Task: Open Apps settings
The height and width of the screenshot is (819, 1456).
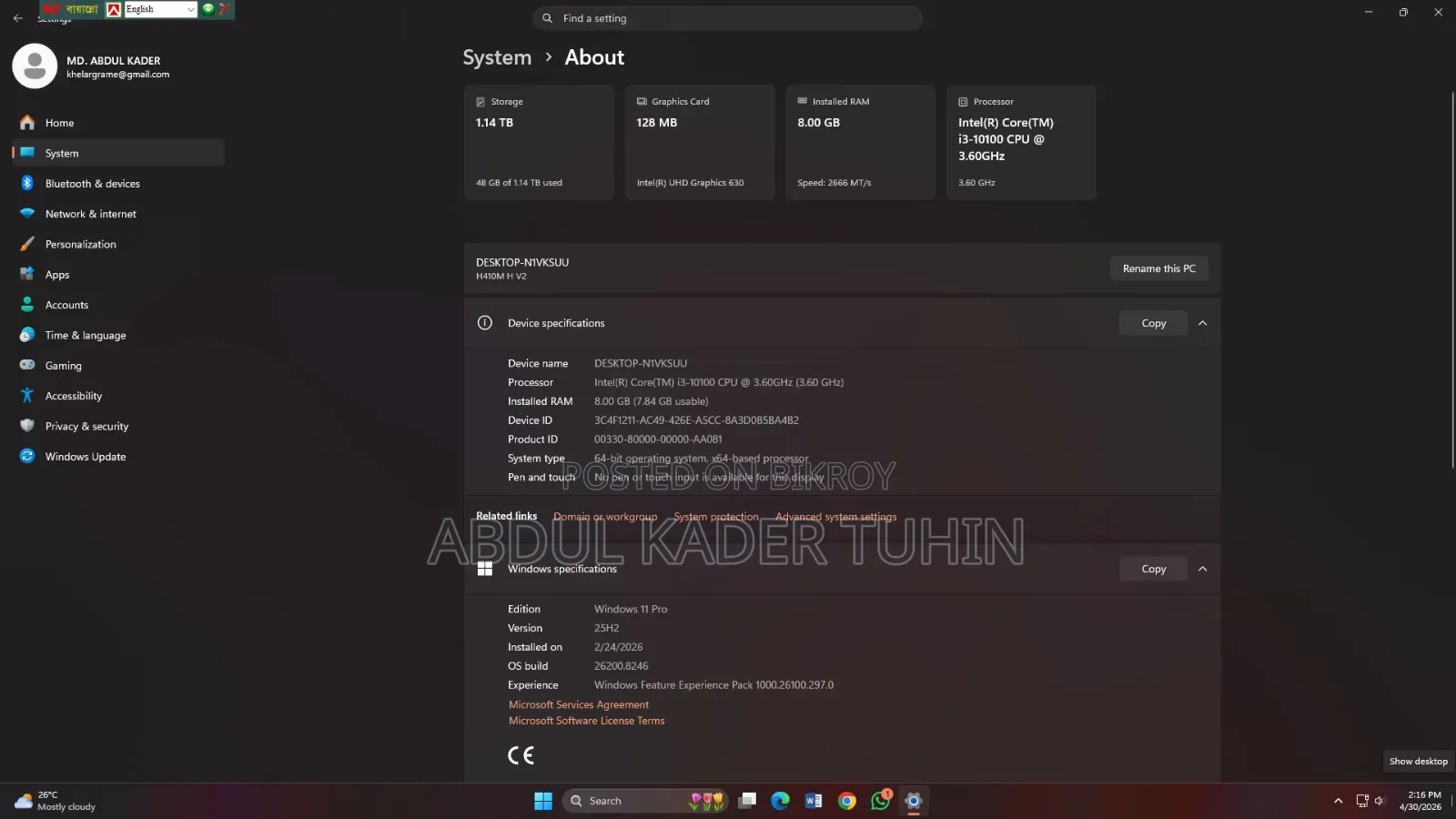Action: (118, 275)
